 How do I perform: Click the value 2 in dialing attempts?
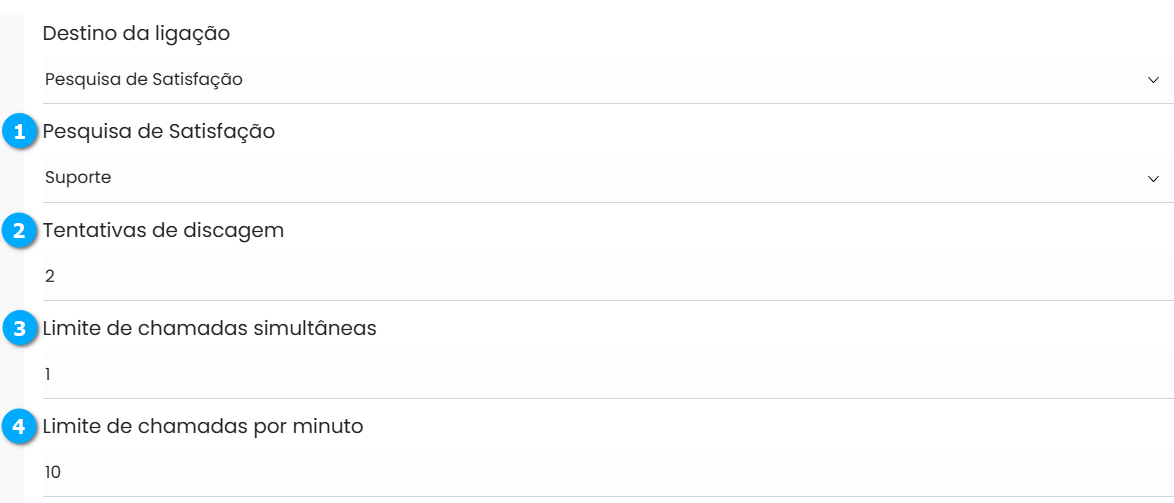pos(50,276)
